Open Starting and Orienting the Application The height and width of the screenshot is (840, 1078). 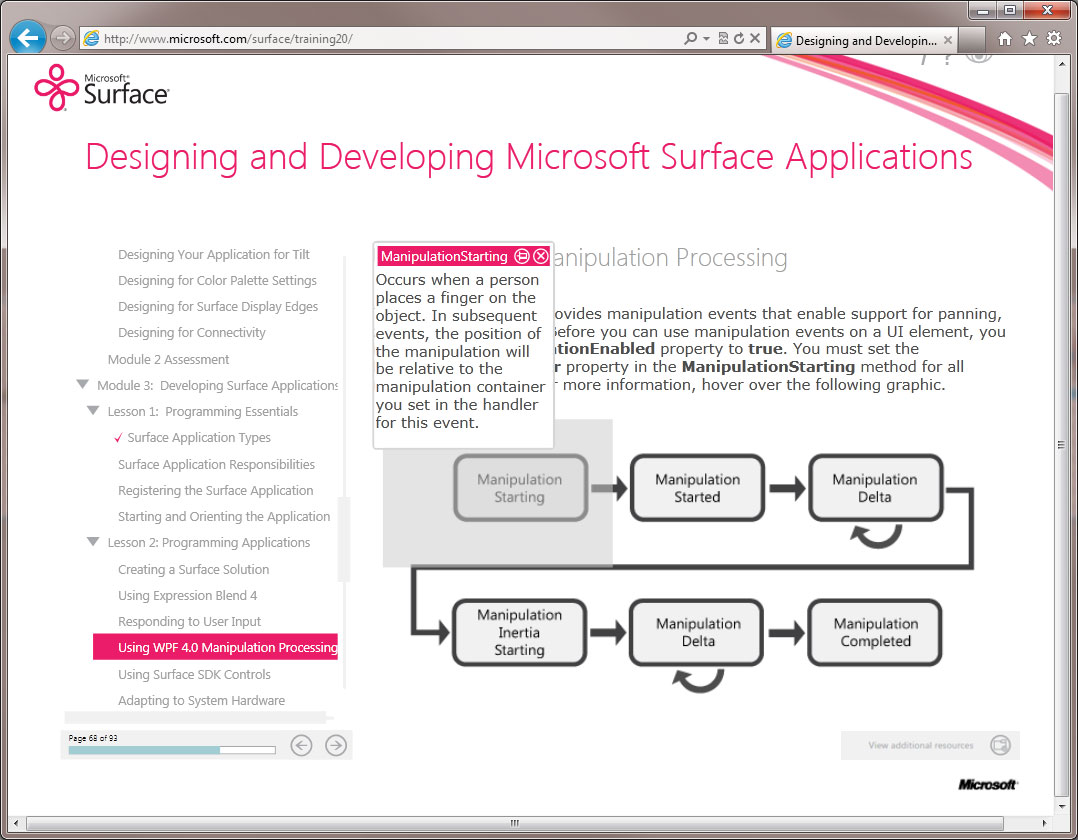coord(224,517)
